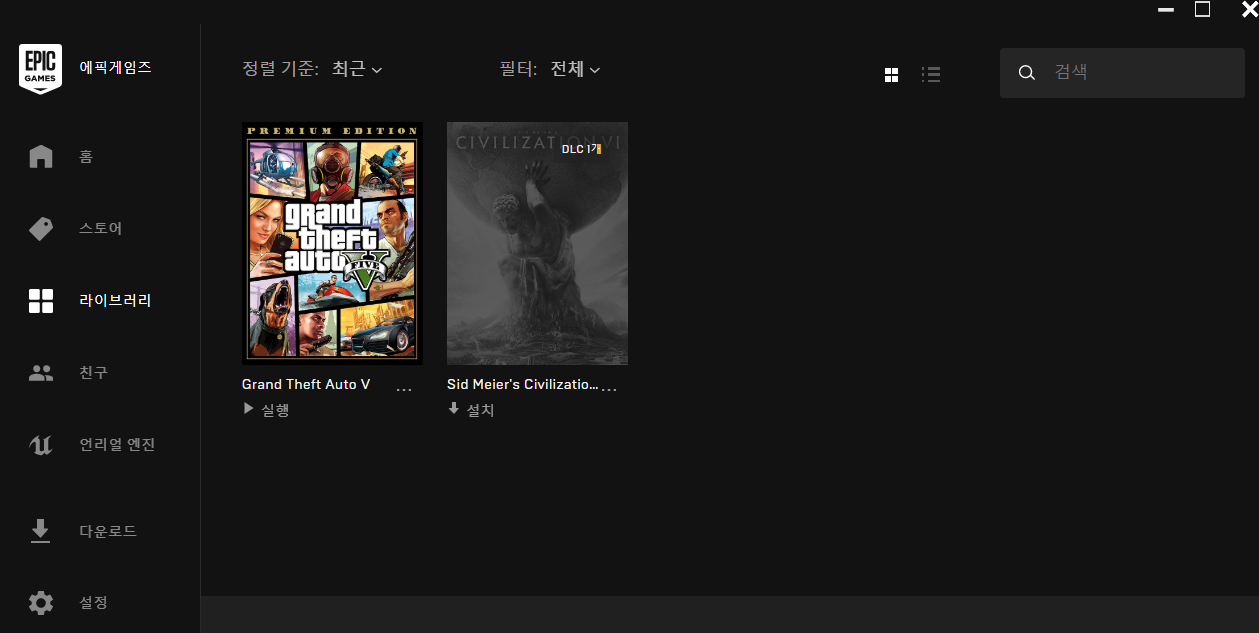Open the Grand Theft Auto V cover

click(x=332, y=244)
